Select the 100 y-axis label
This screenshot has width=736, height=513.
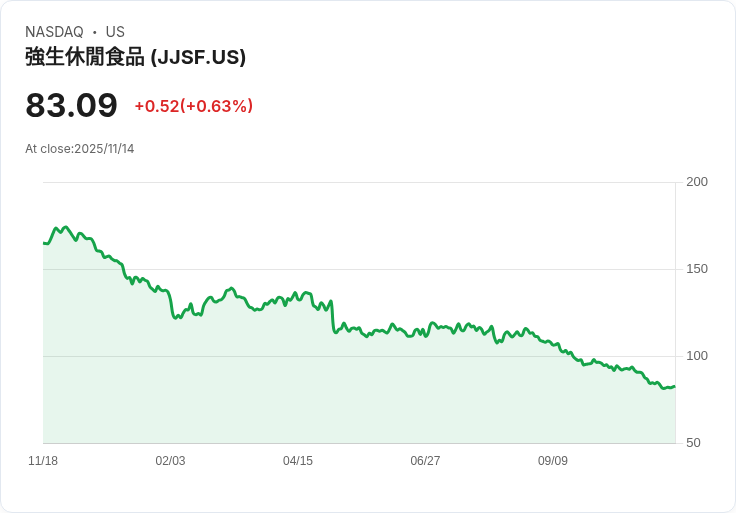click(x=696, y=355)
